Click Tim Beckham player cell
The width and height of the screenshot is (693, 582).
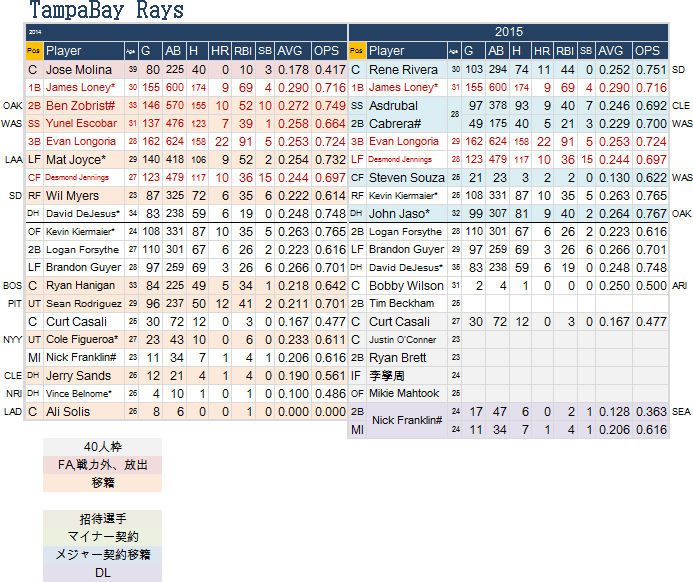[x=407, y=304]
